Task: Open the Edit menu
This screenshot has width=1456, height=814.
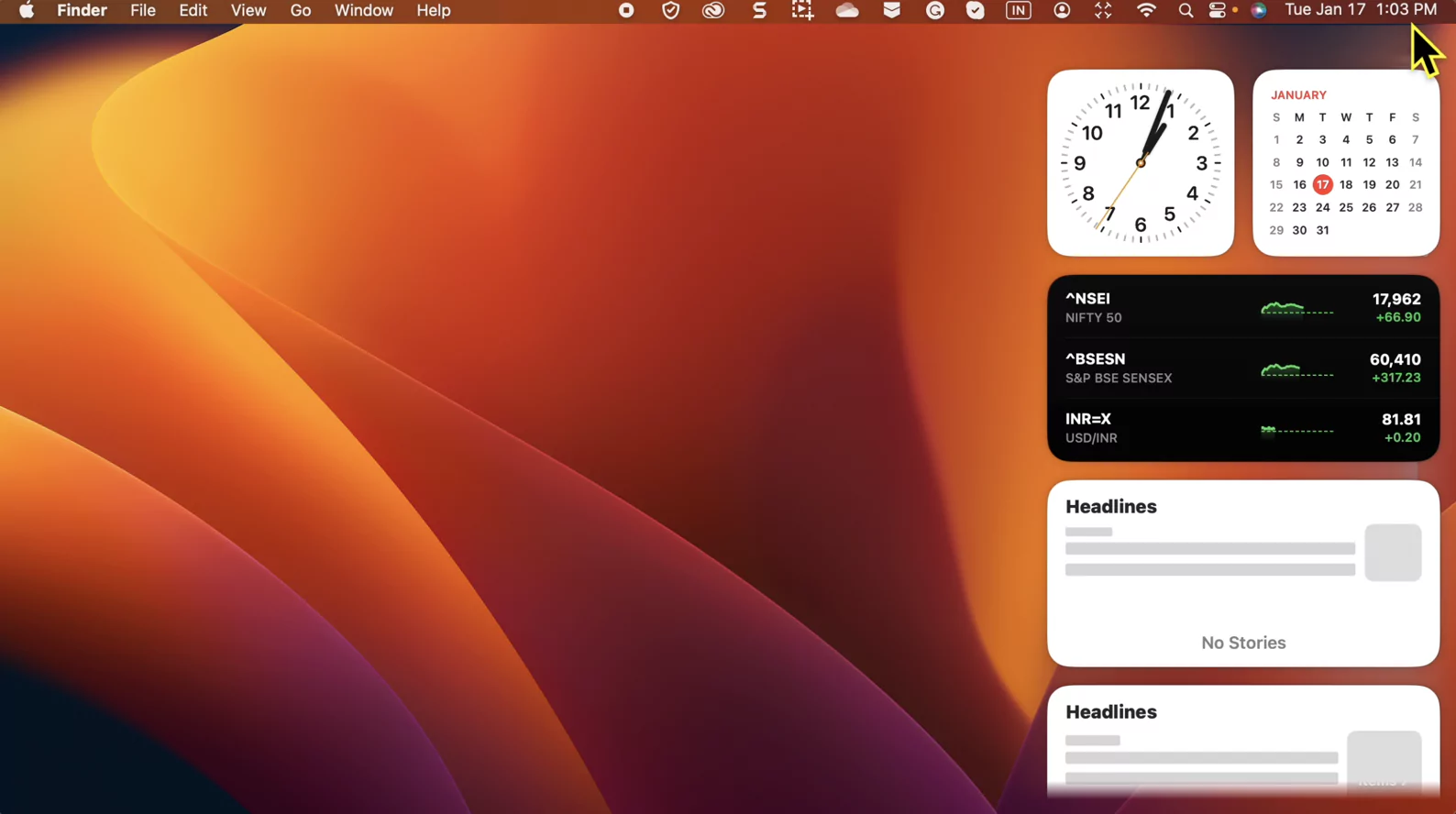Action: coord(193,10)
